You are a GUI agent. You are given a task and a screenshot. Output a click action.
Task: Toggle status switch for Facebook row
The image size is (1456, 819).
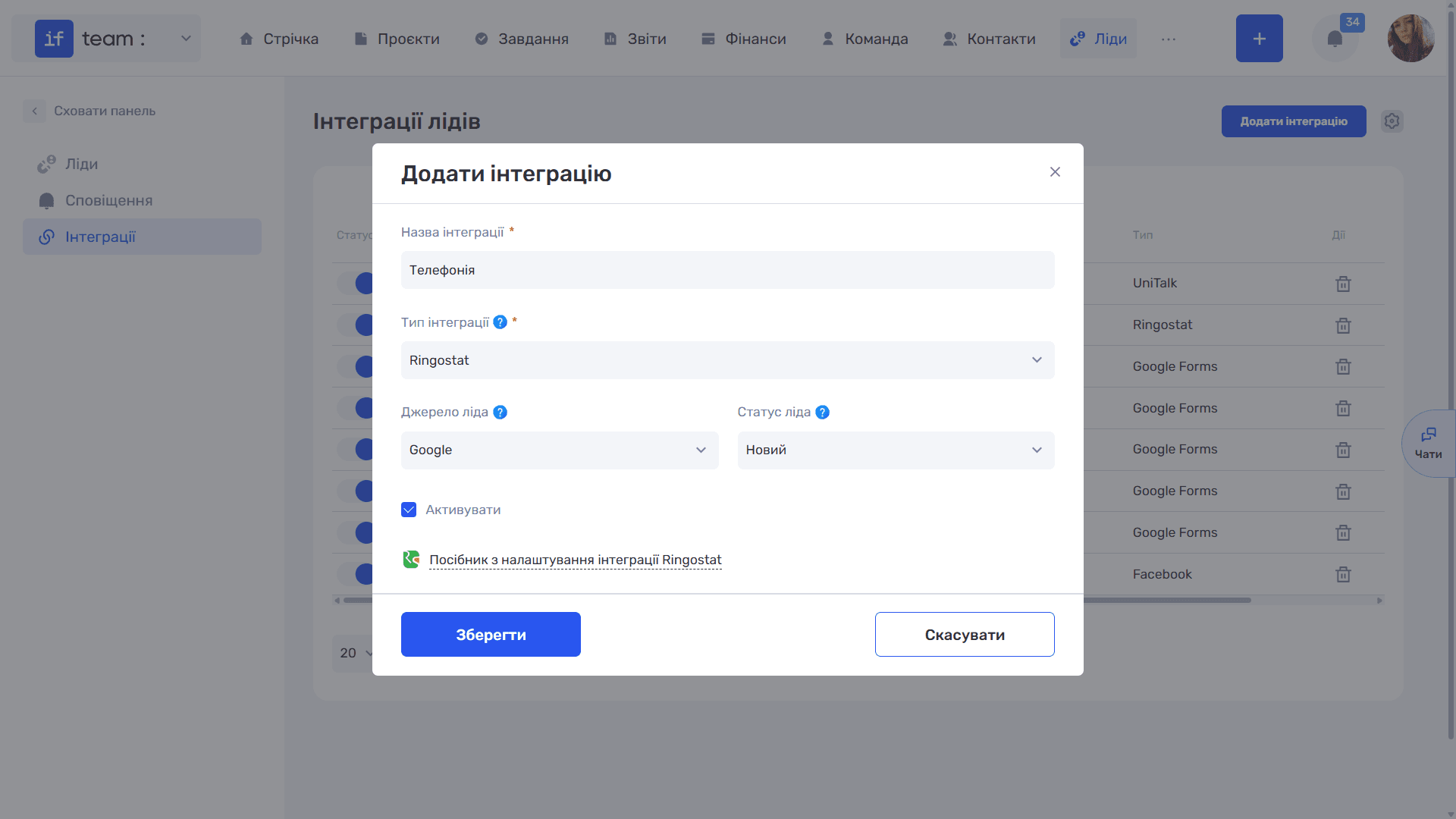coord(356,574)
